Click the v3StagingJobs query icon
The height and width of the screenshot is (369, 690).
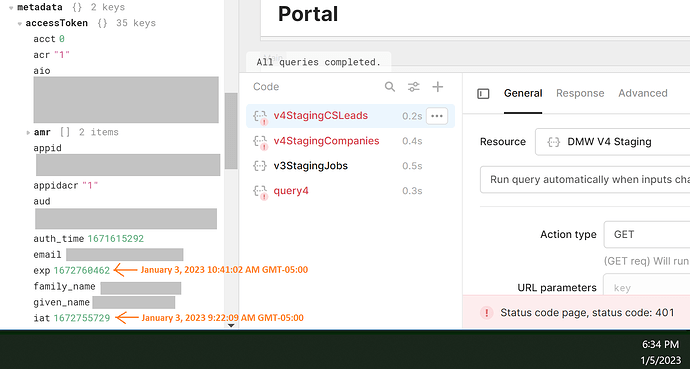click(260, 166)
